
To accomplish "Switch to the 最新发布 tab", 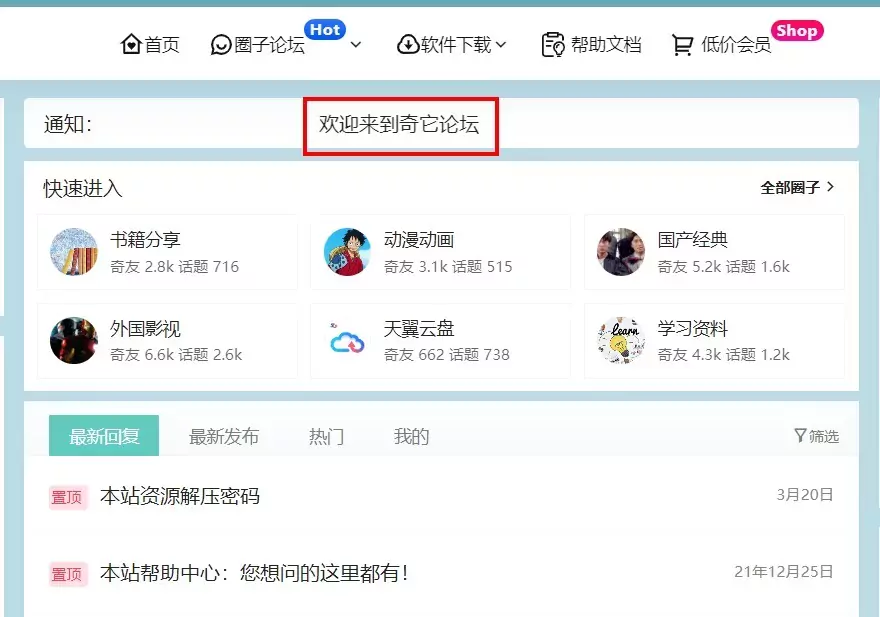I will [x=224, y=435].
